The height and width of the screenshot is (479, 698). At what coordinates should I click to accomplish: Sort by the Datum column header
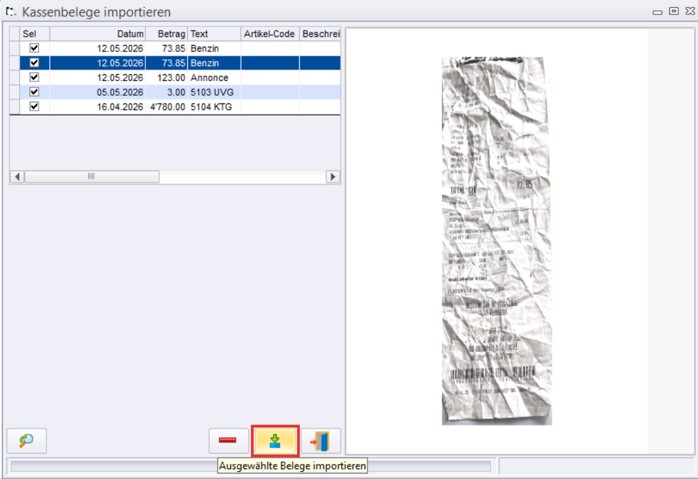(97, 34)
